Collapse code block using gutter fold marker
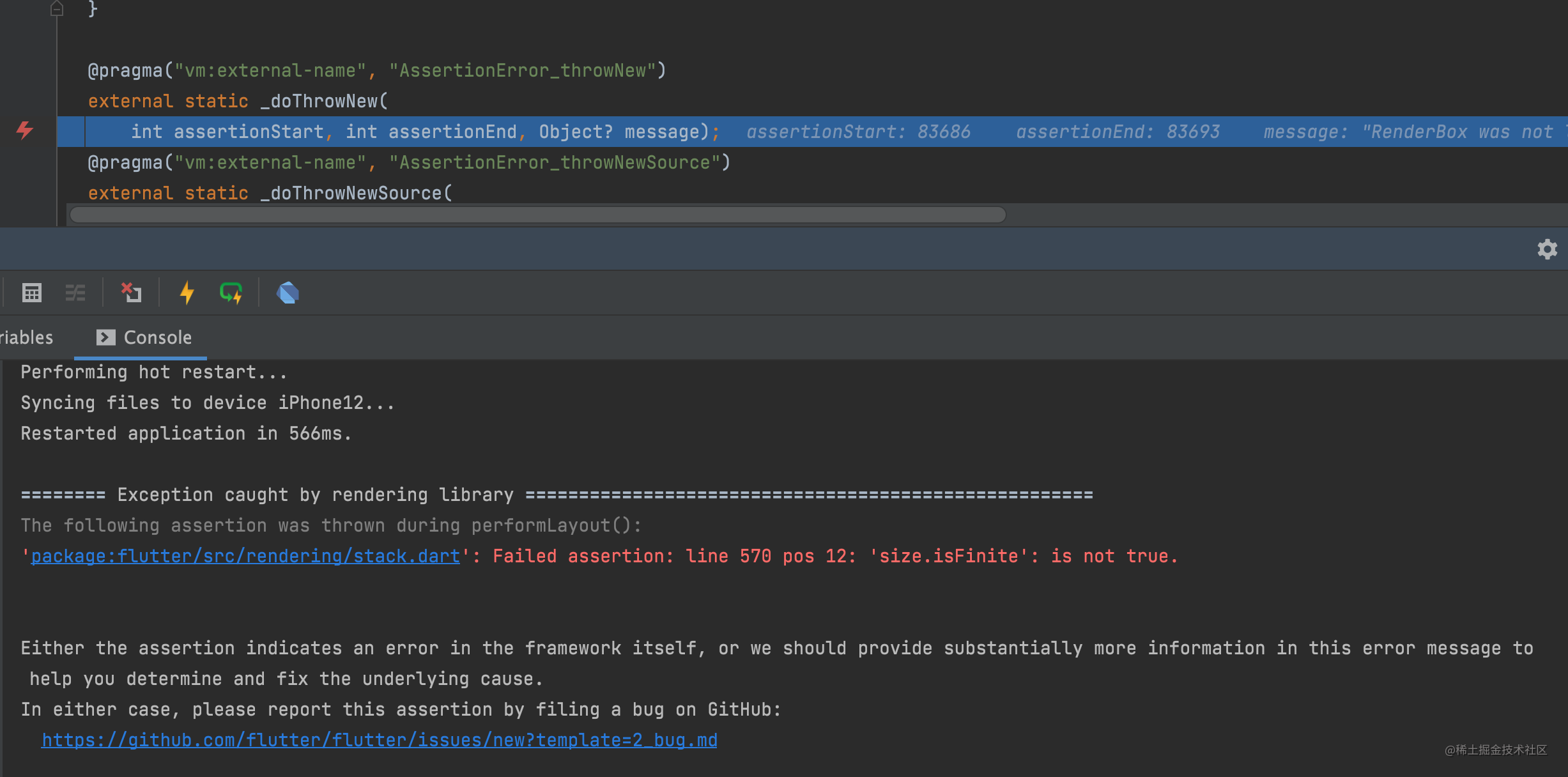This screenshot has width=1568, height=777. tap(57, 9)
